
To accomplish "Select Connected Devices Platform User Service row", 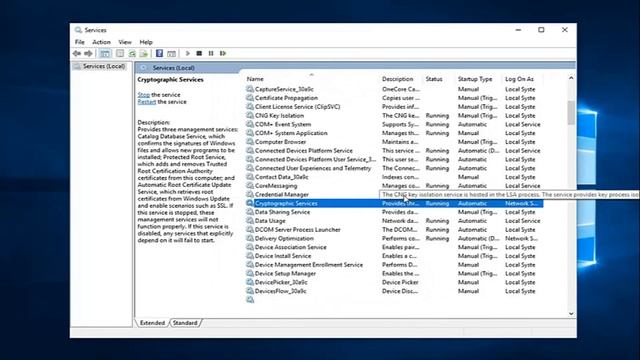I will pyautogui.click(x=394, y=159).
